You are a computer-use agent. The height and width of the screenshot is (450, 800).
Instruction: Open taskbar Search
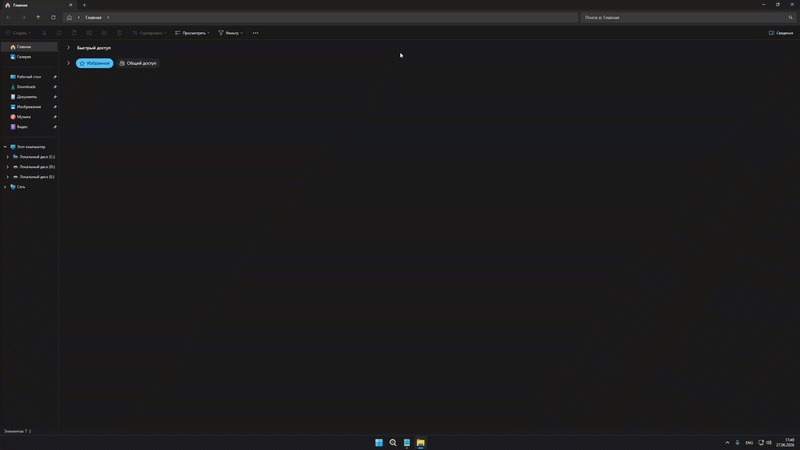393,442
